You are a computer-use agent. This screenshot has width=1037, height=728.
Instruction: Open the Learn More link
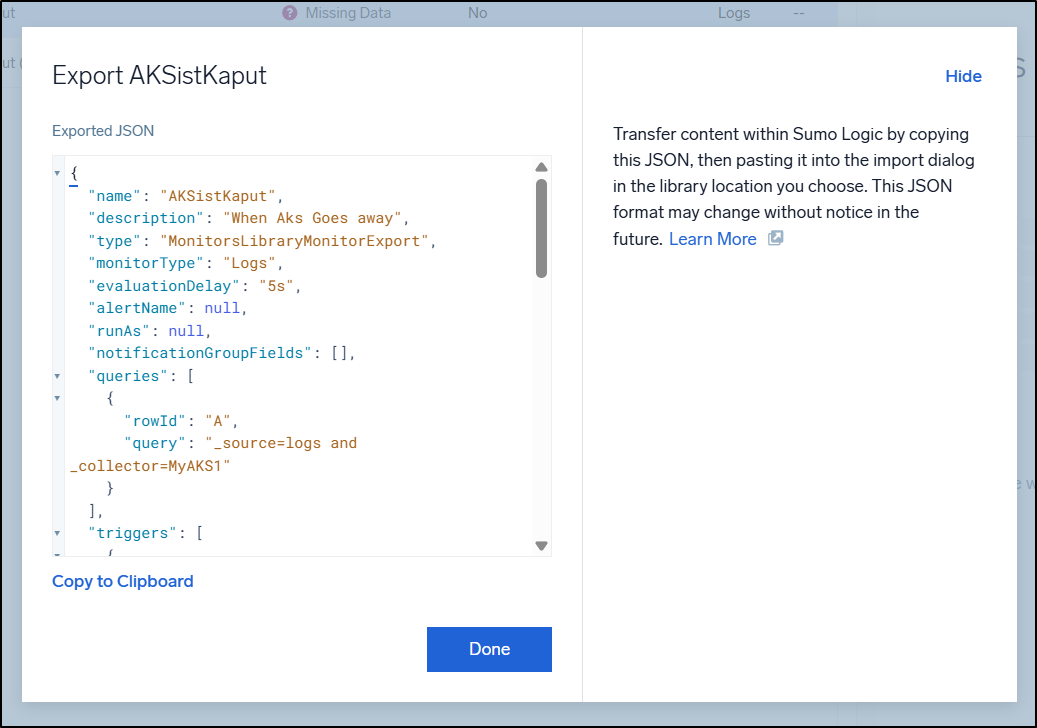(x=712, y=239)
